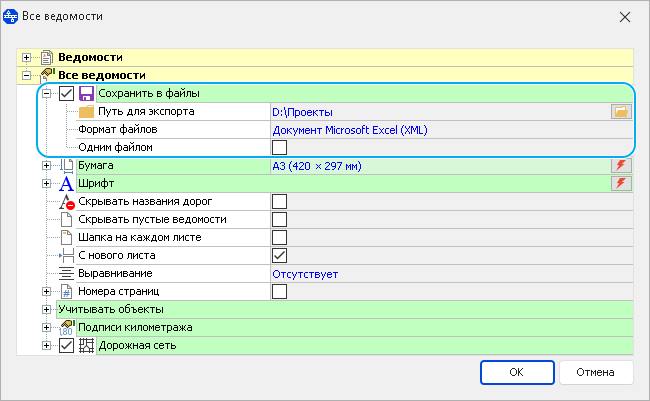Viewport: 650px width, 401px height.
Task: Click the Все ведомости tag icon
Action: pos(48,75)
